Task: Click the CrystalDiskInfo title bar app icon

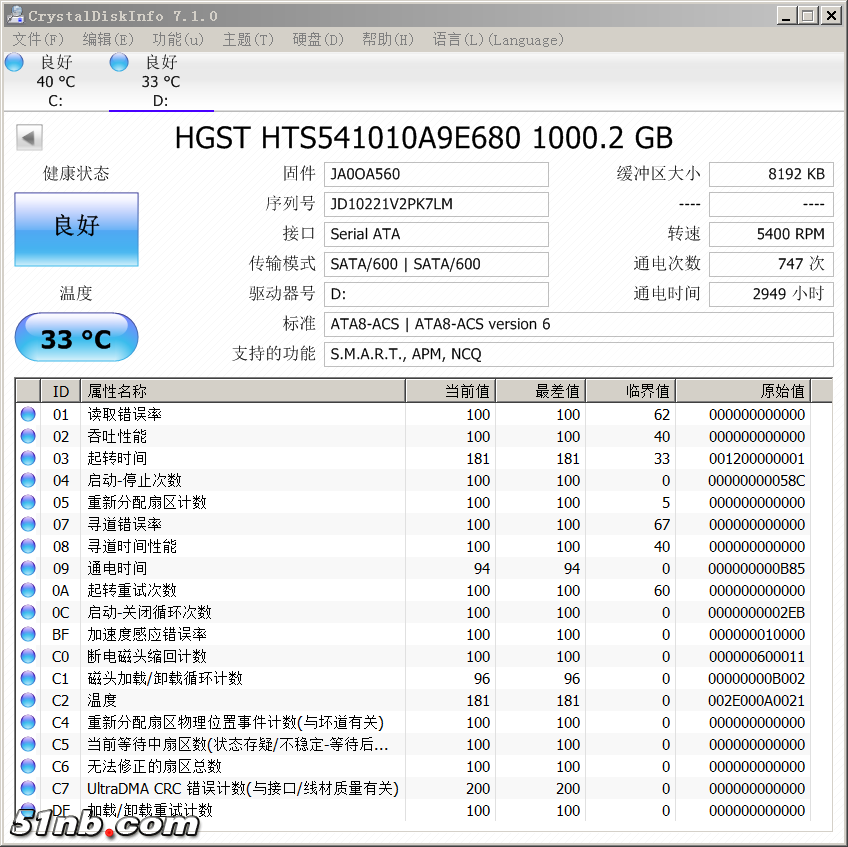Action: coord(14,15)
